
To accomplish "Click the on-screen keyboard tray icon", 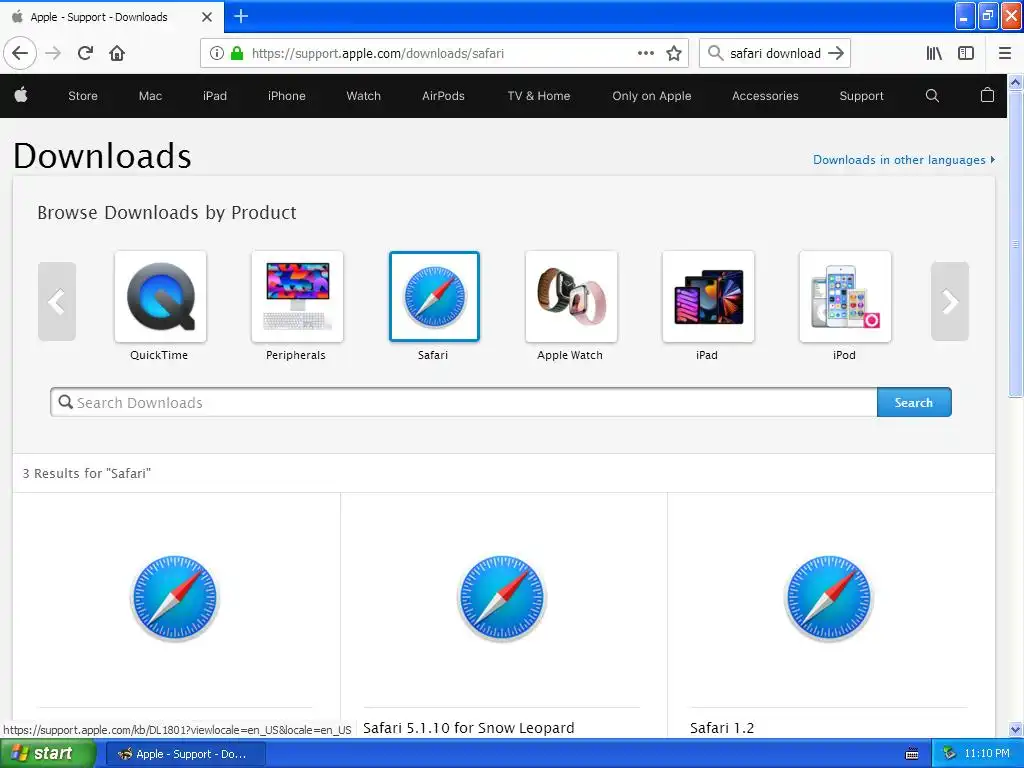I will click(x=912, y=754).
